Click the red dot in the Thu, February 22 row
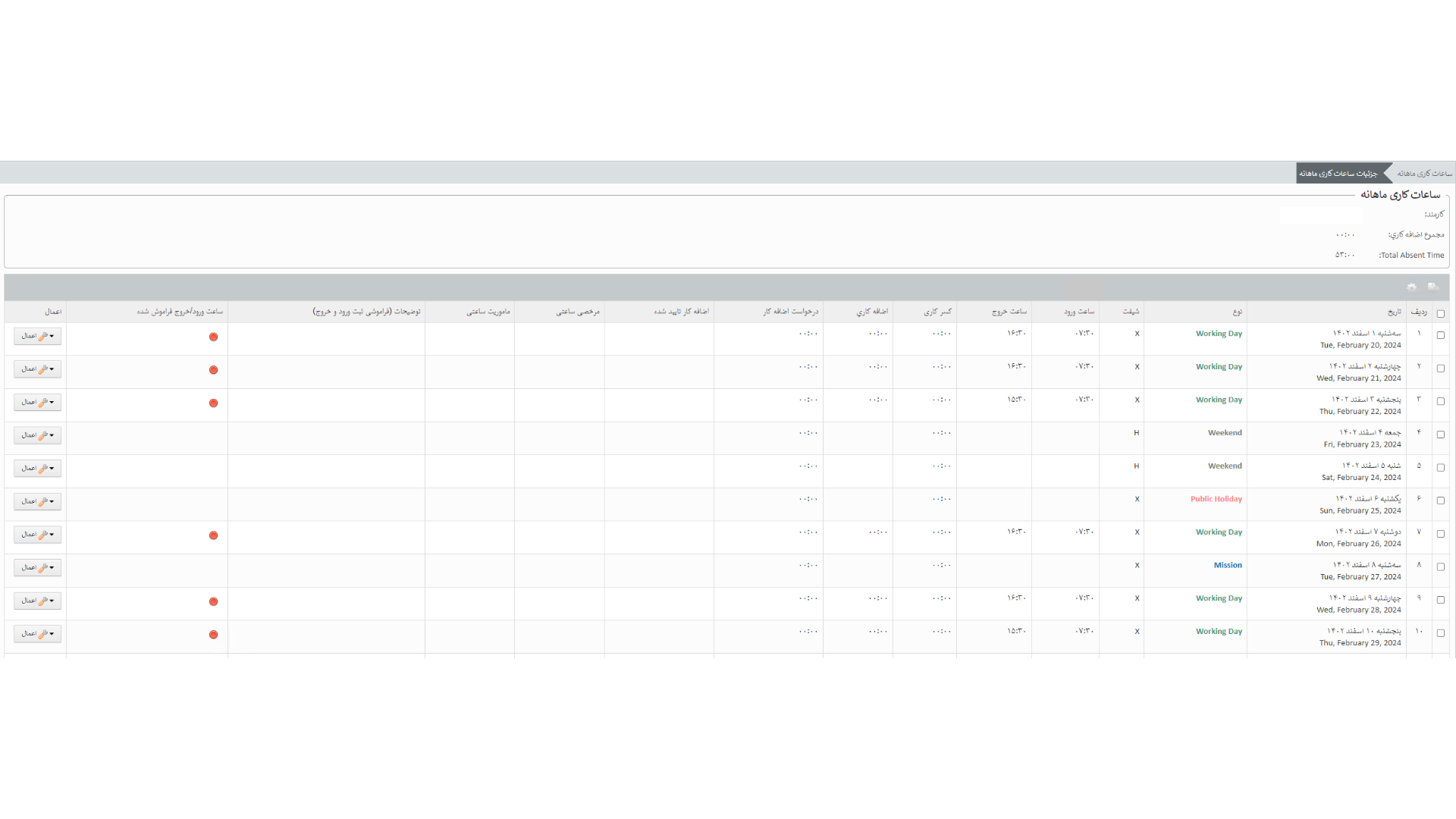This screenshot has height=819, width=1456. 213,403
